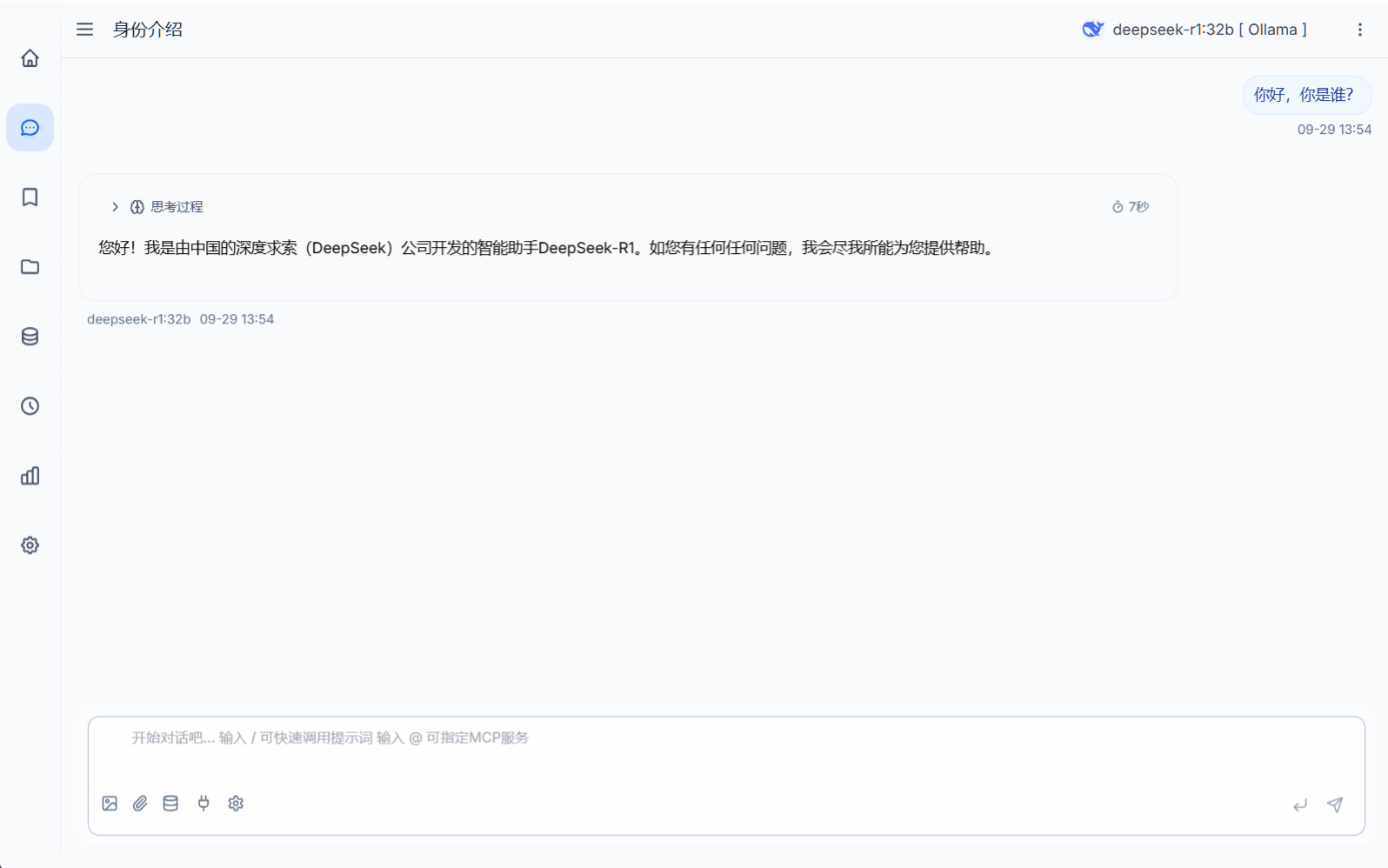Select knowledge base icon in input toolbar
The height and width of the screenshot is (868, 1388).
pos(170,804)
